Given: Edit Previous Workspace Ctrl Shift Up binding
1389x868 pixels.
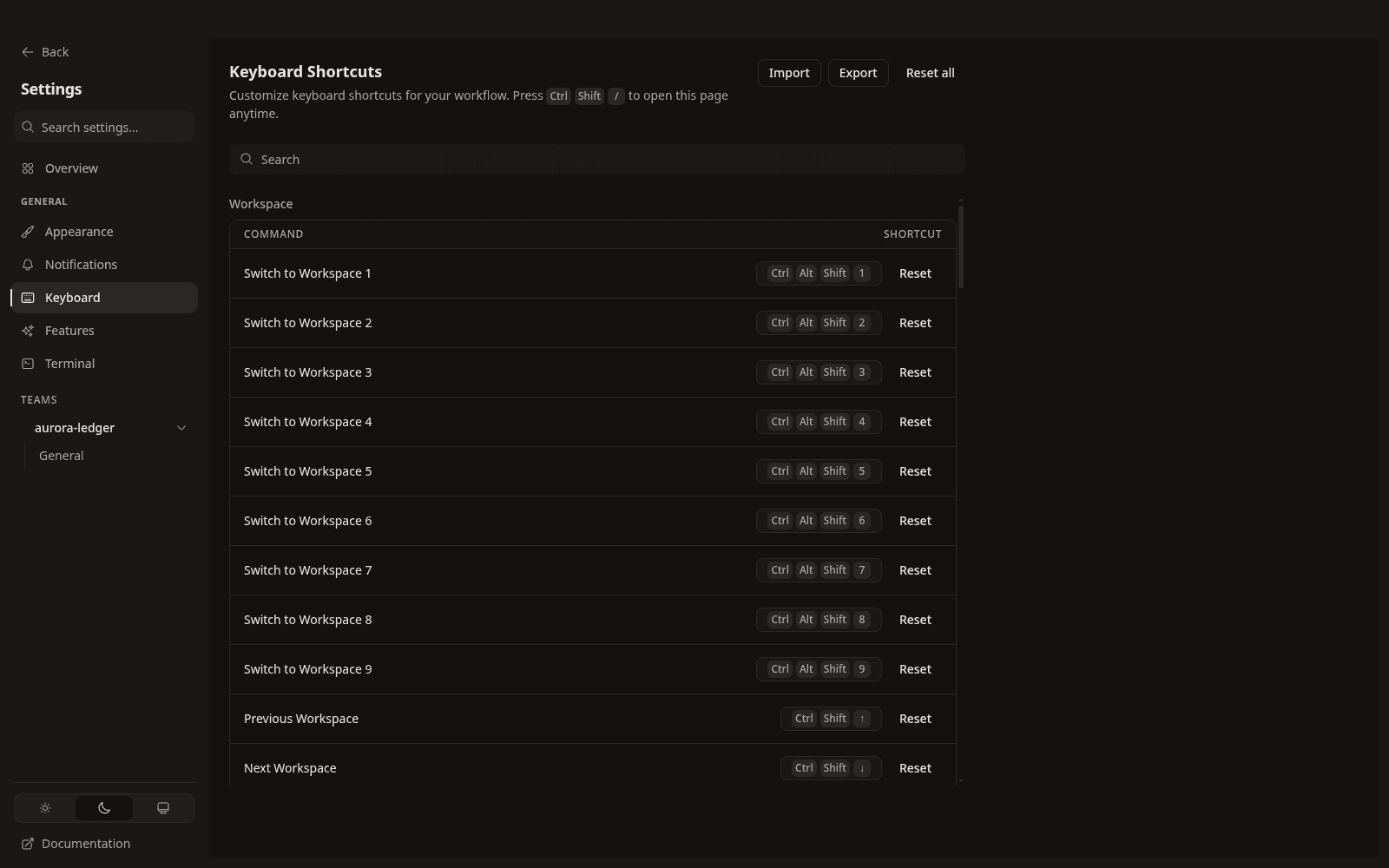Looking at the screenshot, I should (831, 719).
